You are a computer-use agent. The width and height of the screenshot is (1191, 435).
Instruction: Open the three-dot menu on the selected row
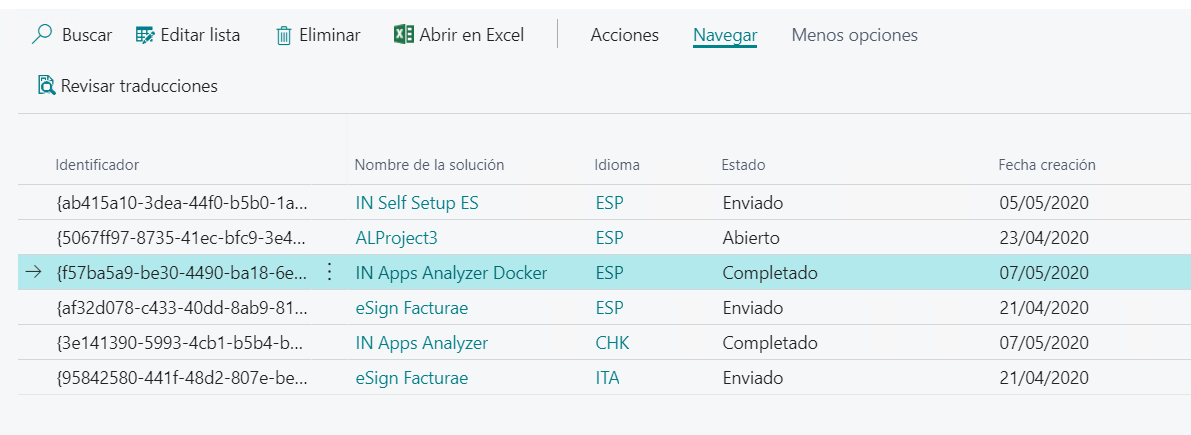(x=330, y=272)
